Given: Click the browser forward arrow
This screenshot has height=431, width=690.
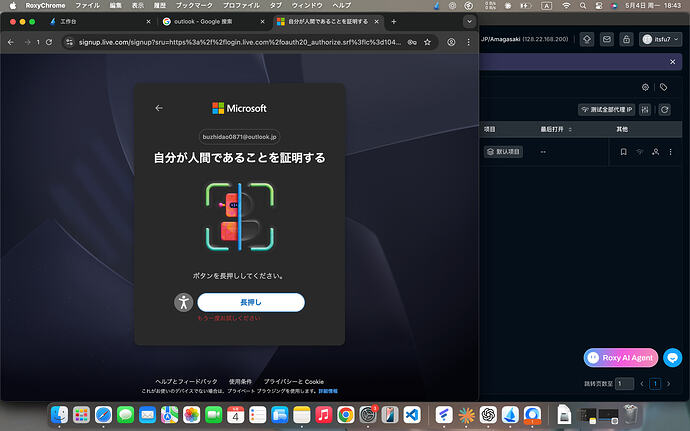Looking at the screenshot, I should pyautogui.click(x=27, y=42).
